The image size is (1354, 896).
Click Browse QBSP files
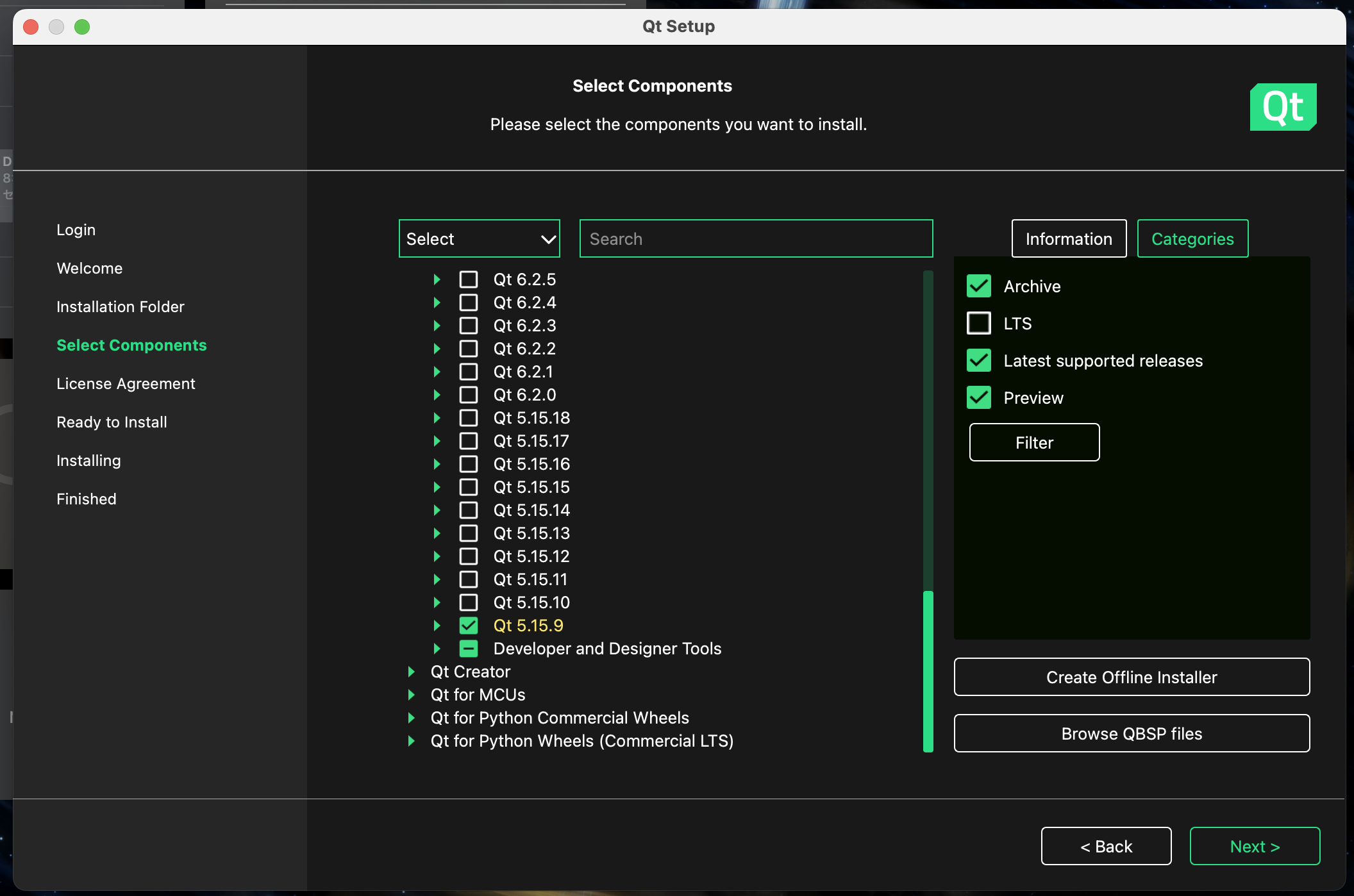click(x=1131, y=733)
